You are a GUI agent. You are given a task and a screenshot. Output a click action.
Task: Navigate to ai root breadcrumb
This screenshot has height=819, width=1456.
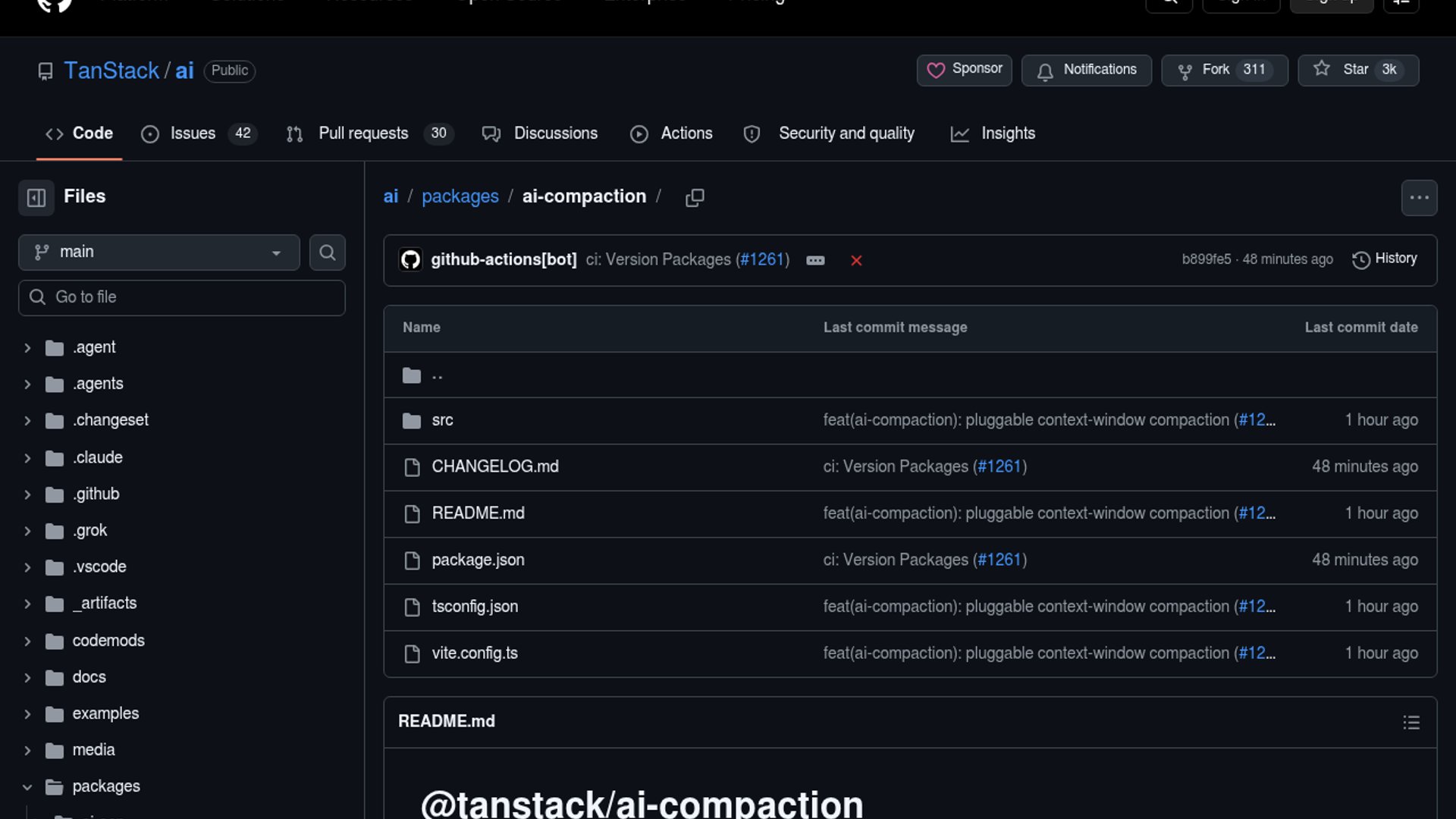point(391,196)
